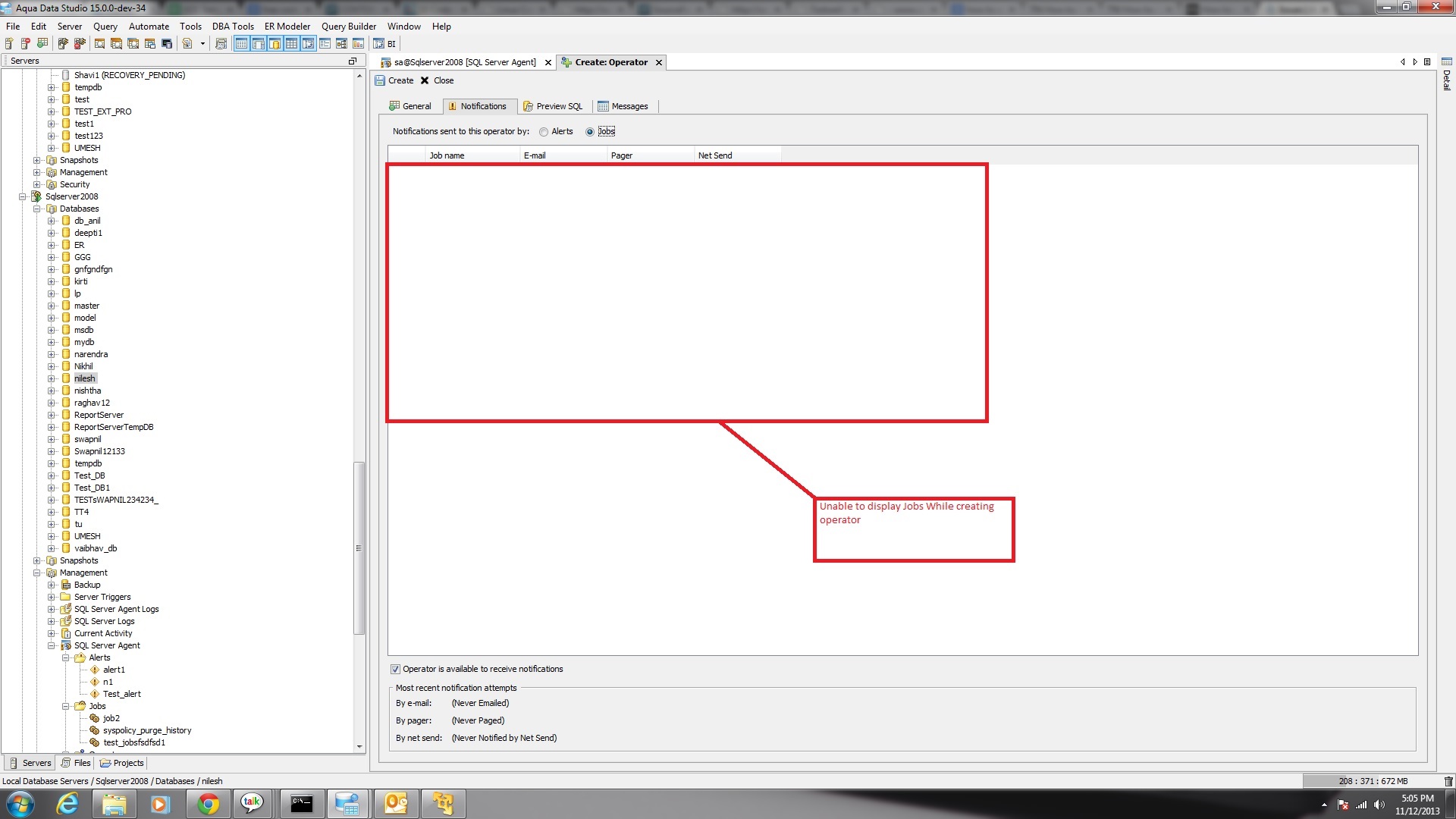Image resolution: width=1456 pixels, height=819 pixels.
Task: Switch to the Preview SQL tab
Action: point(554,106)
